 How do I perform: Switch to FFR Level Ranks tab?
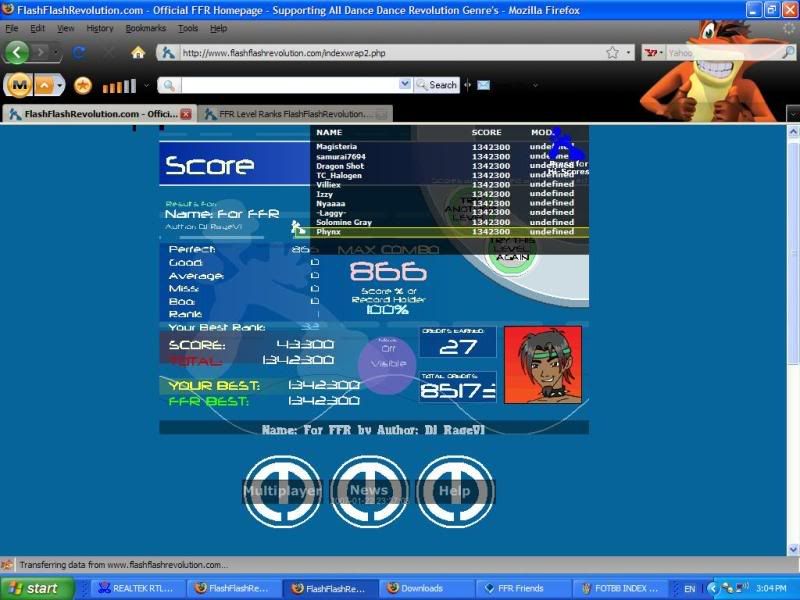(292, 114)
